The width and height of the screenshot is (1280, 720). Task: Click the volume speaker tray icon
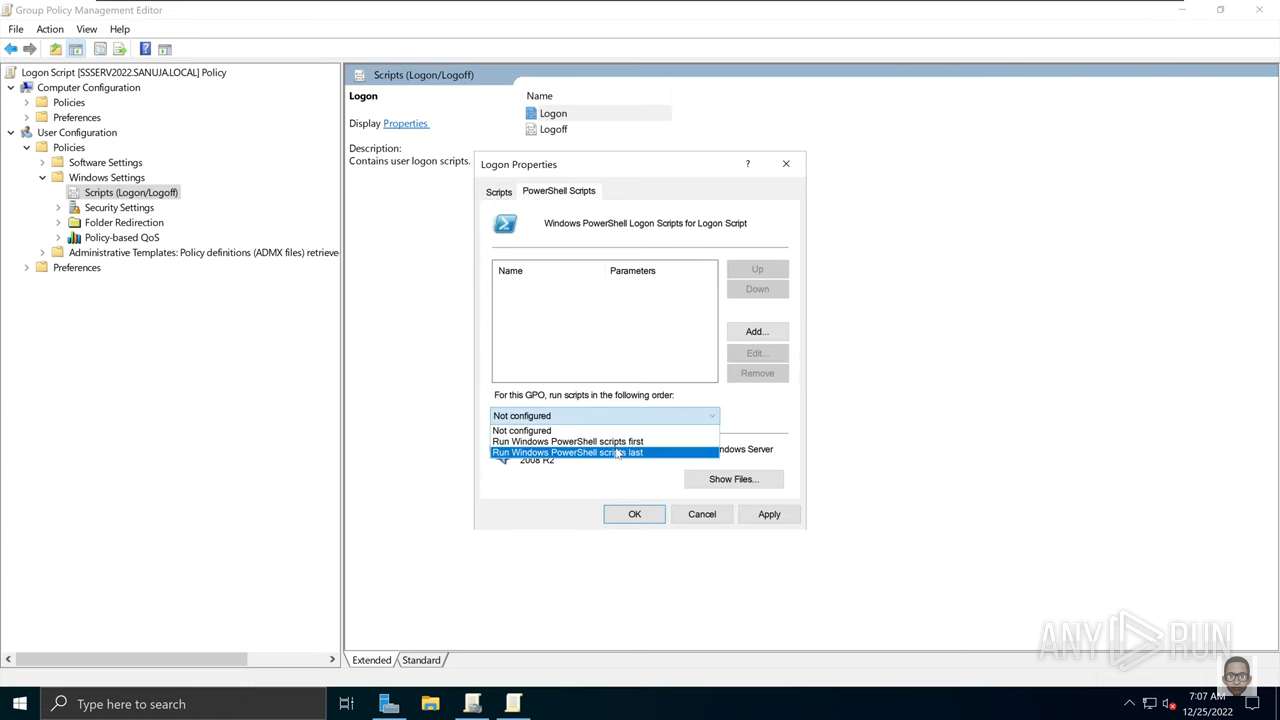click(1169, 704)
